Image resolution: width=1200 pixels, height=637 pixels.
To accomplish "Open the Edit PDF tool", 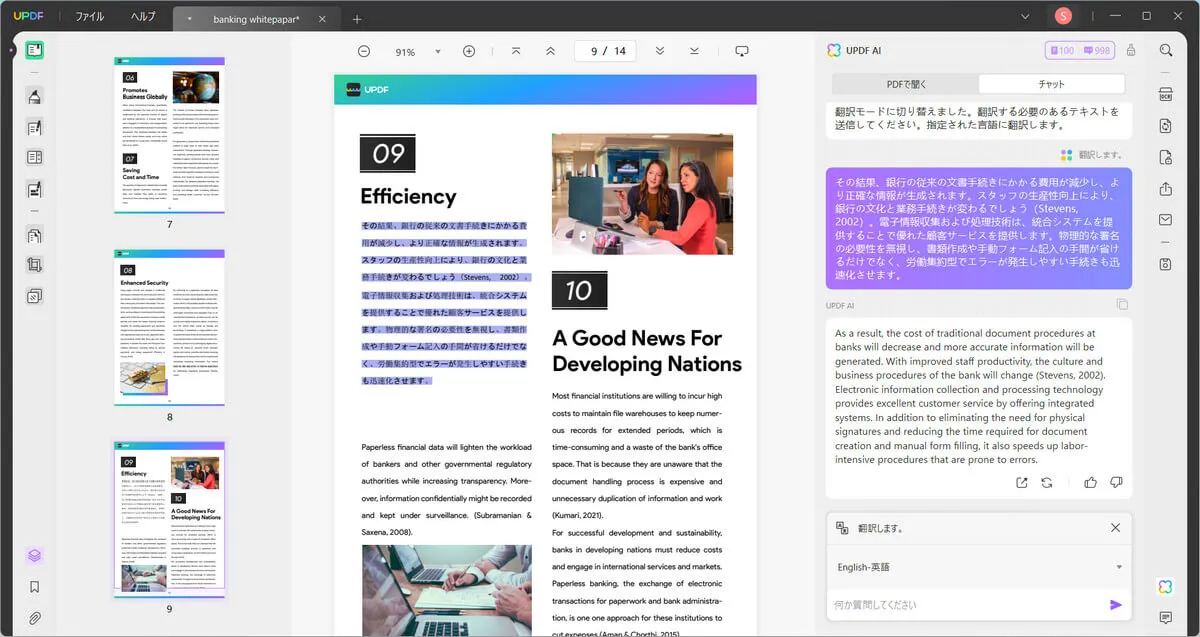I will click(x=35, y=127).
